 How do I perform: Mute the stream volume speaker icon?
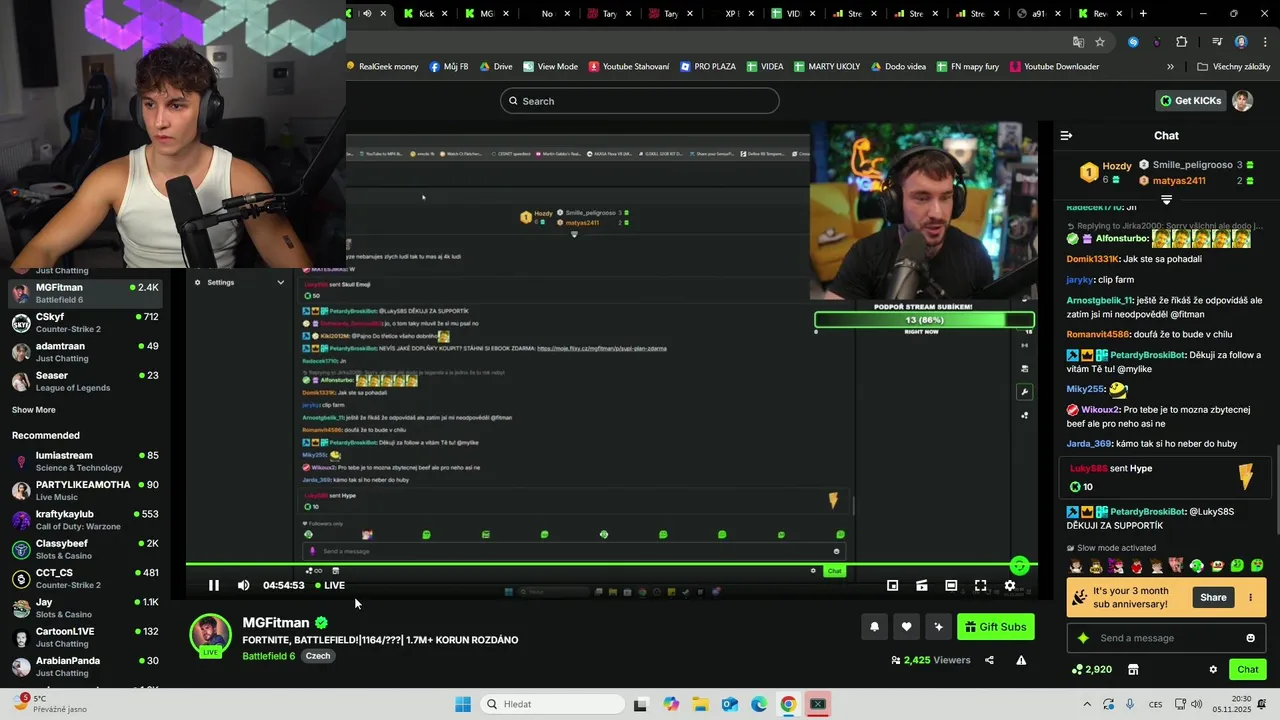(x=243, y=586)
